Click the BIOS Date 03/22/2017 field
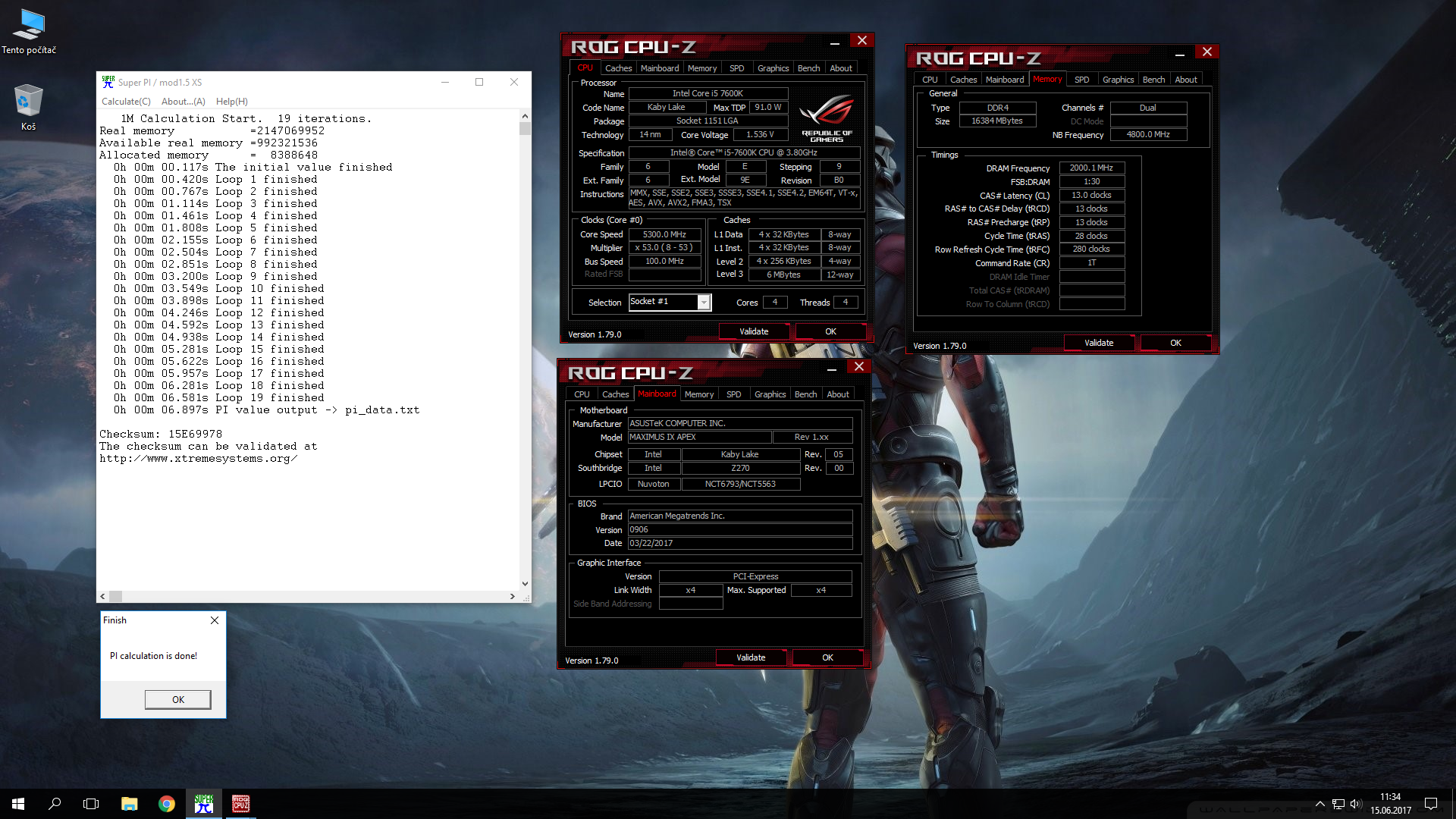The width and height of the screenshot is (1456, 819). point(740,544)
